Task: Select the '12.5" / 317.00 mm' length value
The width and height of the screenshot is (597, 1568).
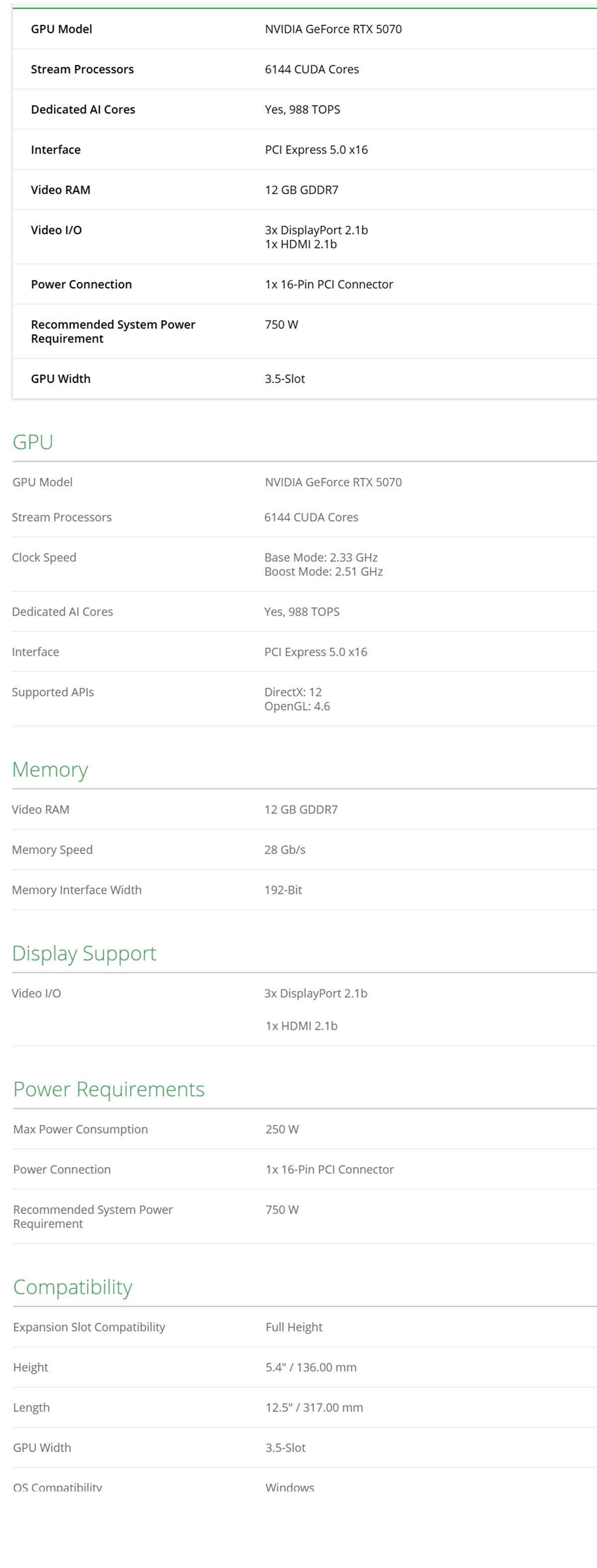Action: pos(314,1407)
